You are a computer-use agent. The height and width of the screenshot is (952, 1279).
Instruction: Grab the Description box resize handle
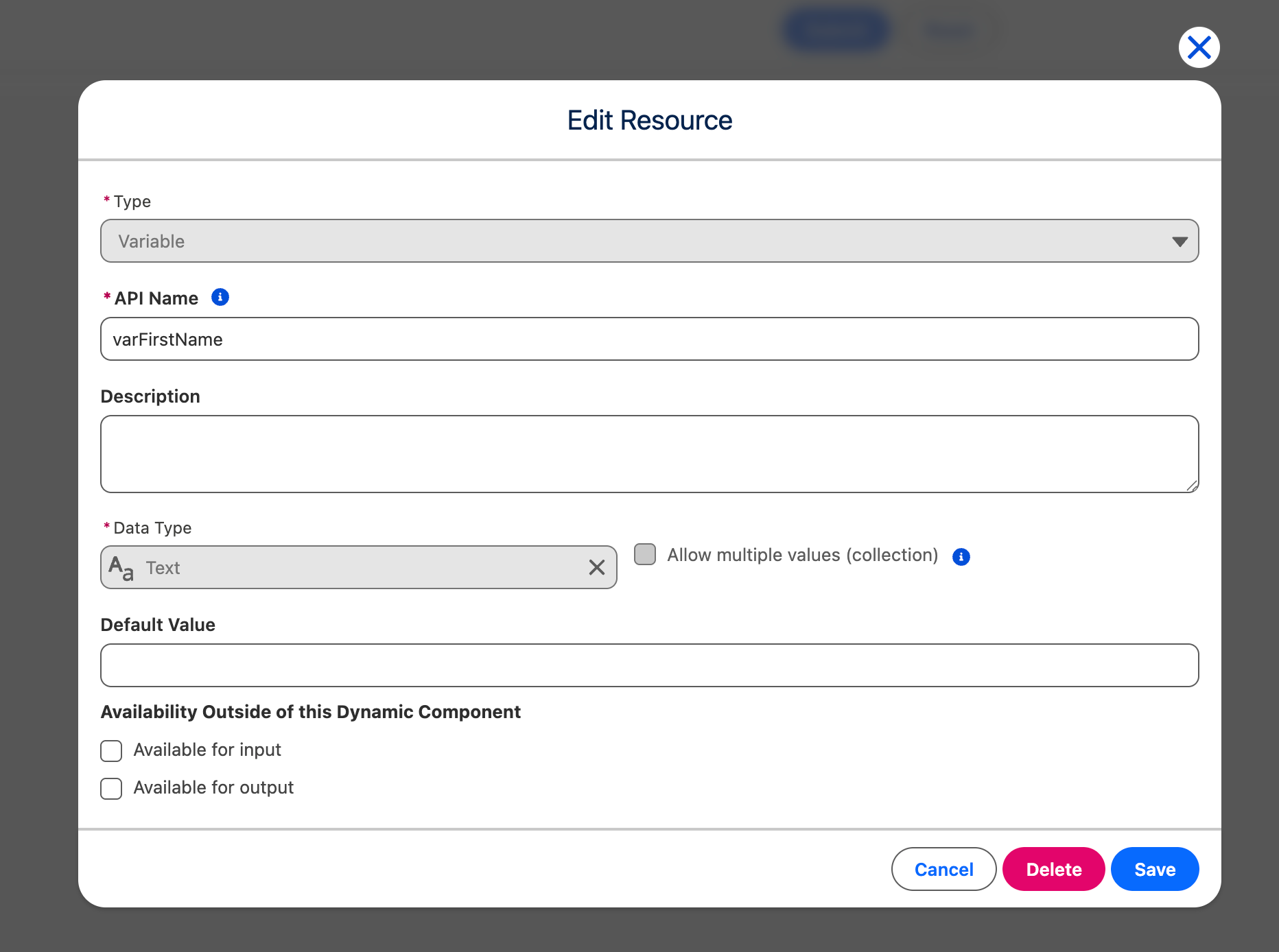coord(1192,486)
